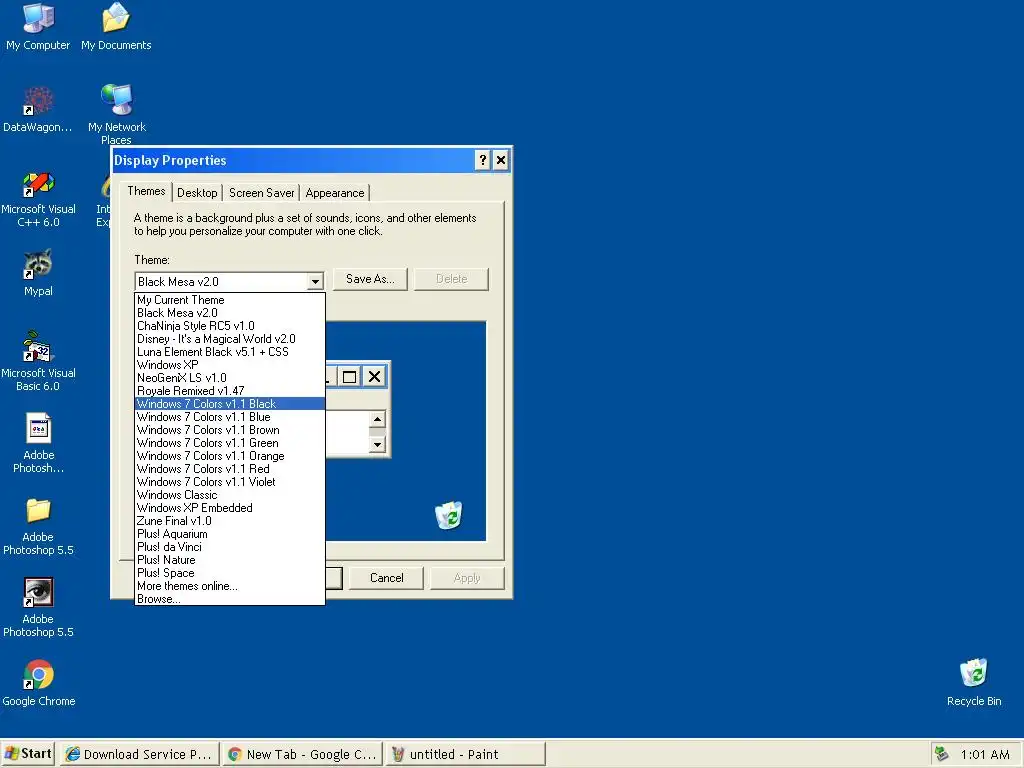Screen dimensions: 1024x768
Task: Switch to the Screen Saver tab
Action: (x=262, y=193)
